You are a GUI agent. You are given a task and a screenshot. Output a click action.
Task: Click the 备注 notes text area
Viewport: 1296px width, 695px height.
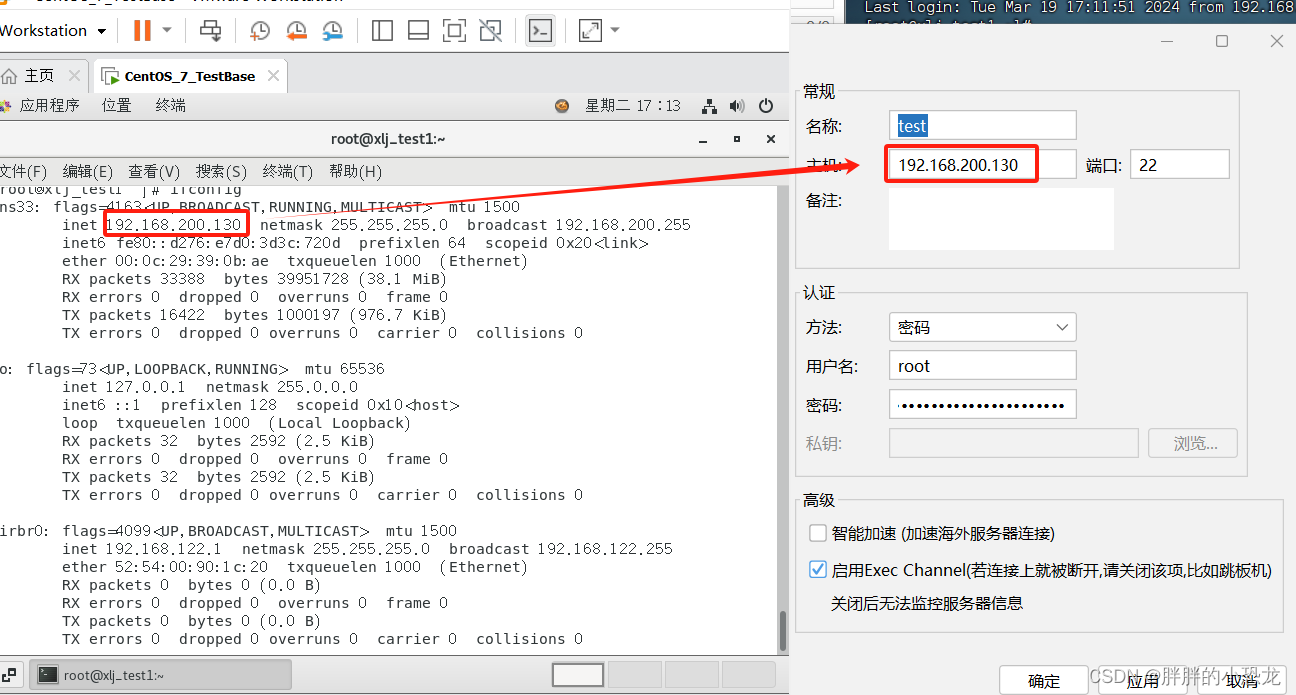point(1001,218)
